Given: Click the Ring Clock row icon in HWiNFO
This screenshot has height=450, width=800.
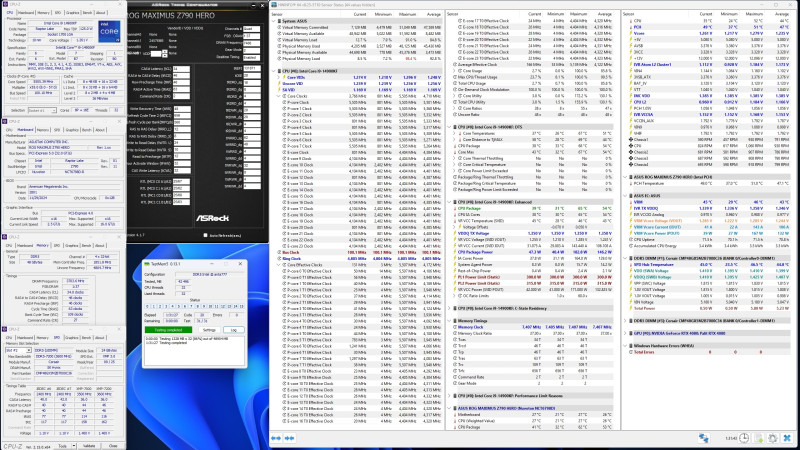Looking at the screenshot, I should click(x=279, y=259).
